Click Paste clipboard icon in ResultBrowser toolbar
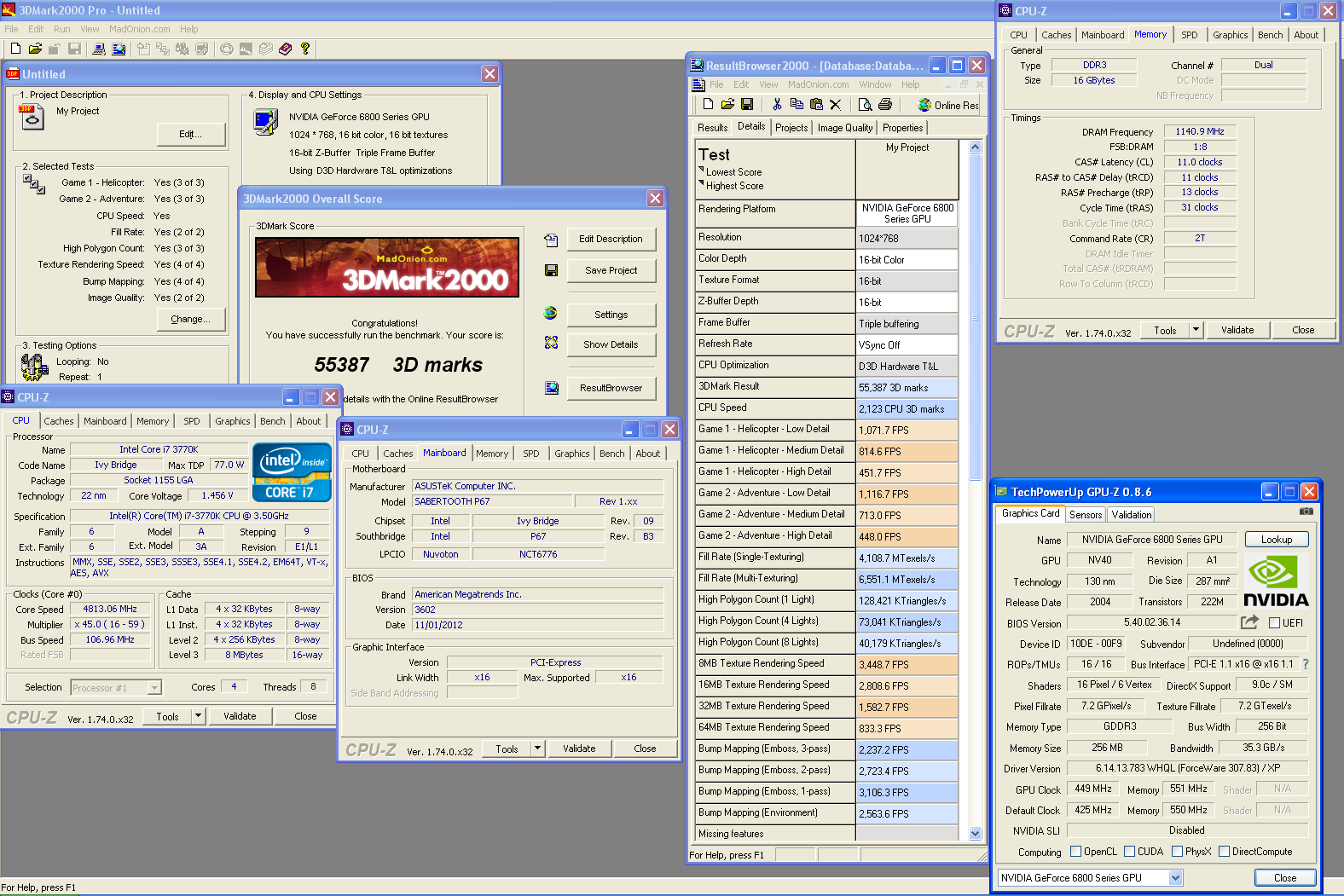 (x=816, y=104)
